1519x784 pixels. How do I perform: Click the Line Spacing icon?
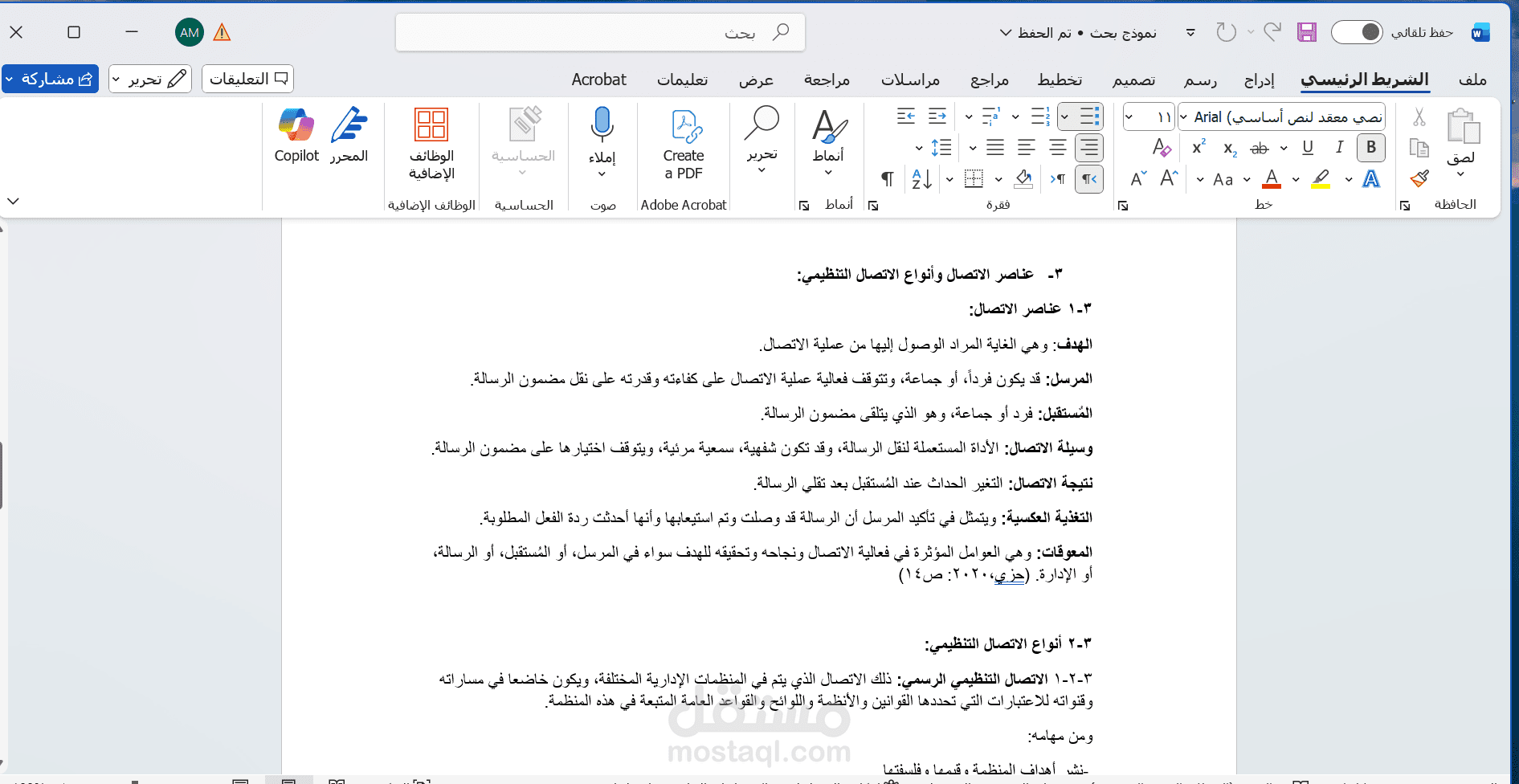point(941,148)
